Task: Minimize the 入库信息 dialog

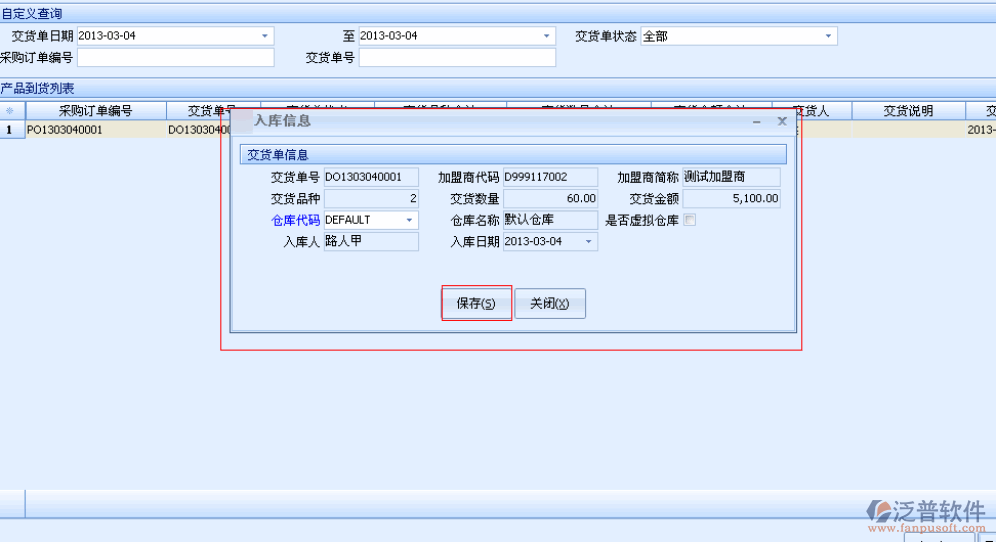Action: click(x=757, y=121)
